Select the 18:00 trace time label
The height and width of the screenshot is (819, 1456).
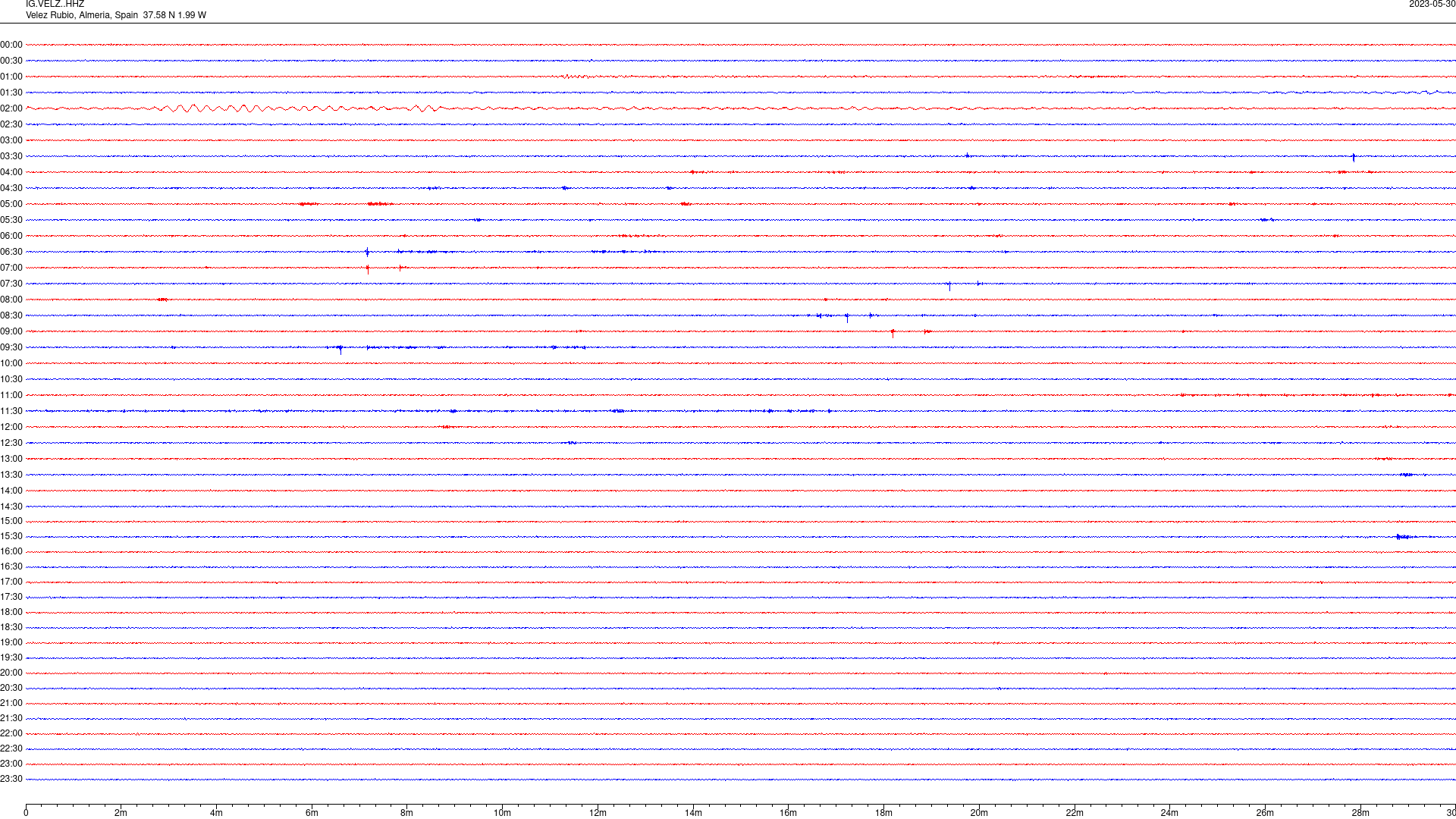point(11,612)
